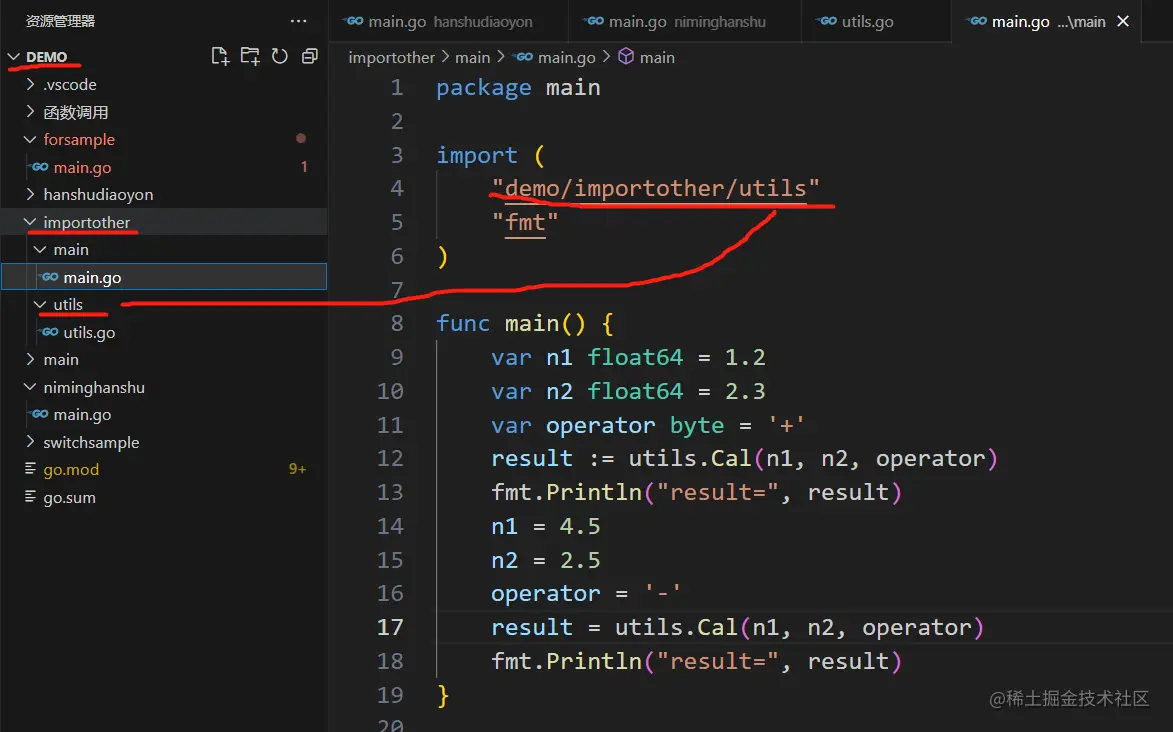Viewport: 1173px width, 732px height.
Task: Click the Go file icon beside utils.go in tree
Action: (50, 332)
